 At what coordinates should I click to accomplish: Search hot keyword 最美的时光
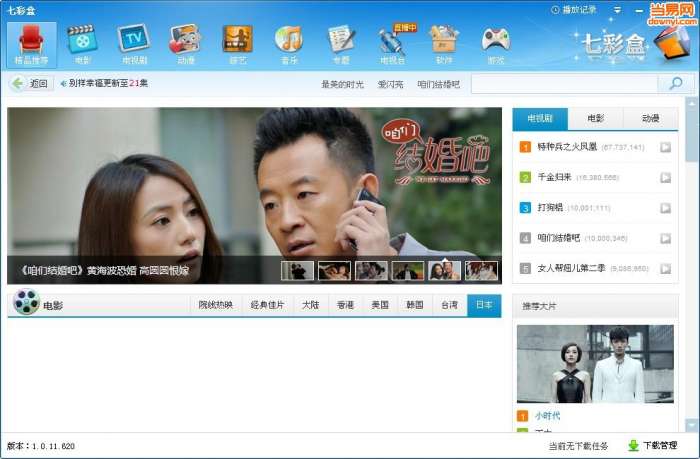342,84
